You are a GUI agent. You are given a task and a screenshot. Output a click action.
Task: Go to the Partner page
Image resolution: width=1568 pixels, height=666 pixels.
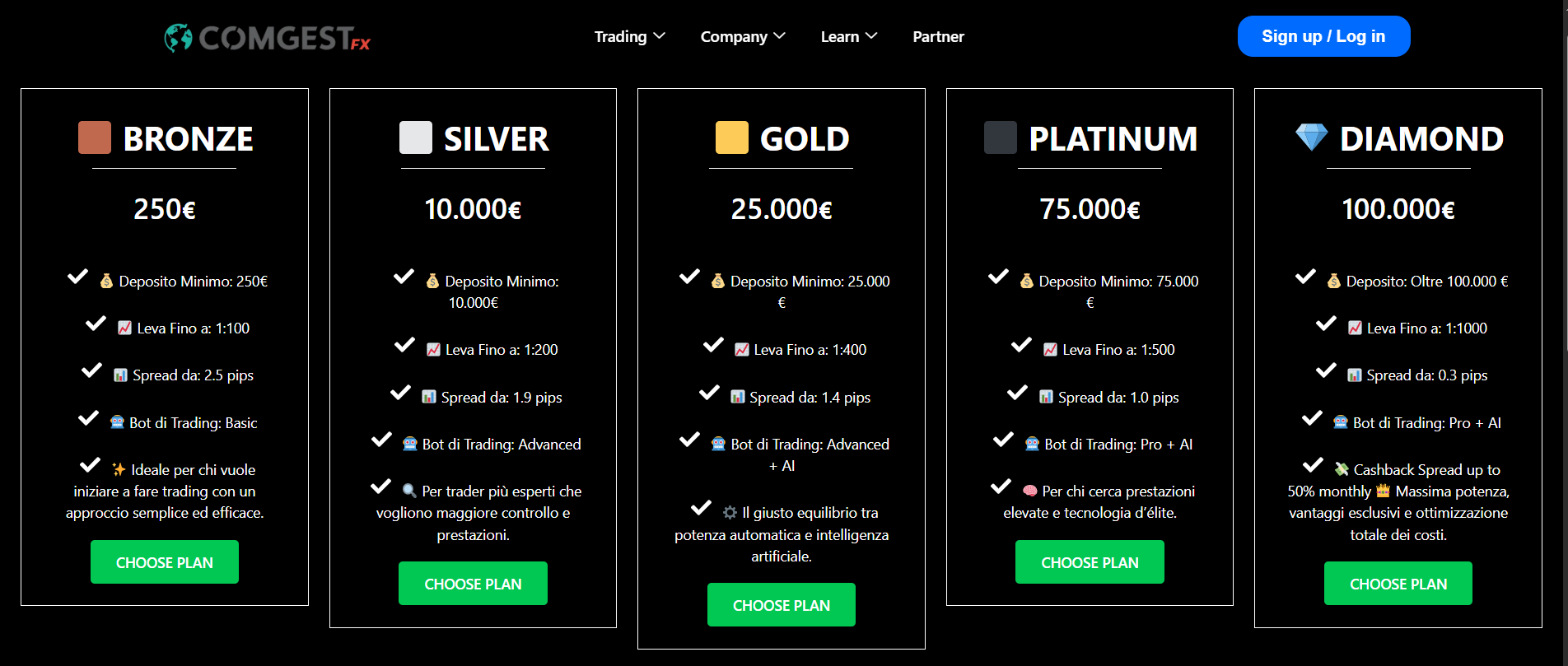tap(938, 37)
